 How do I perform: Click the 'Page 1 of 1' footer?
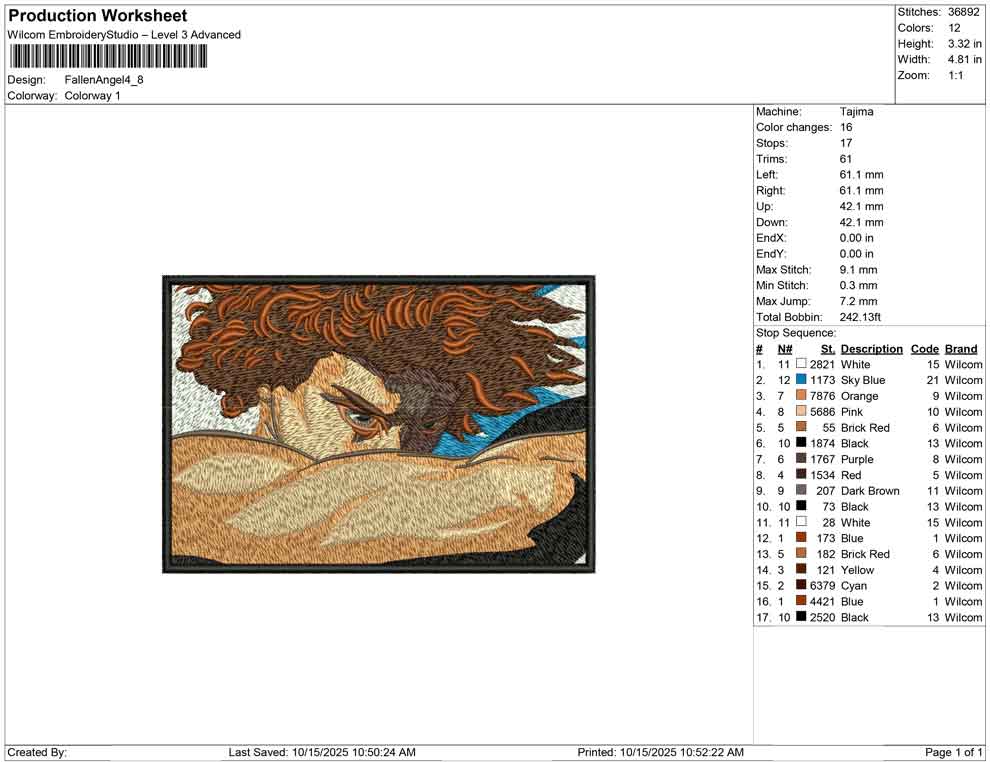(x=953, y=752)
